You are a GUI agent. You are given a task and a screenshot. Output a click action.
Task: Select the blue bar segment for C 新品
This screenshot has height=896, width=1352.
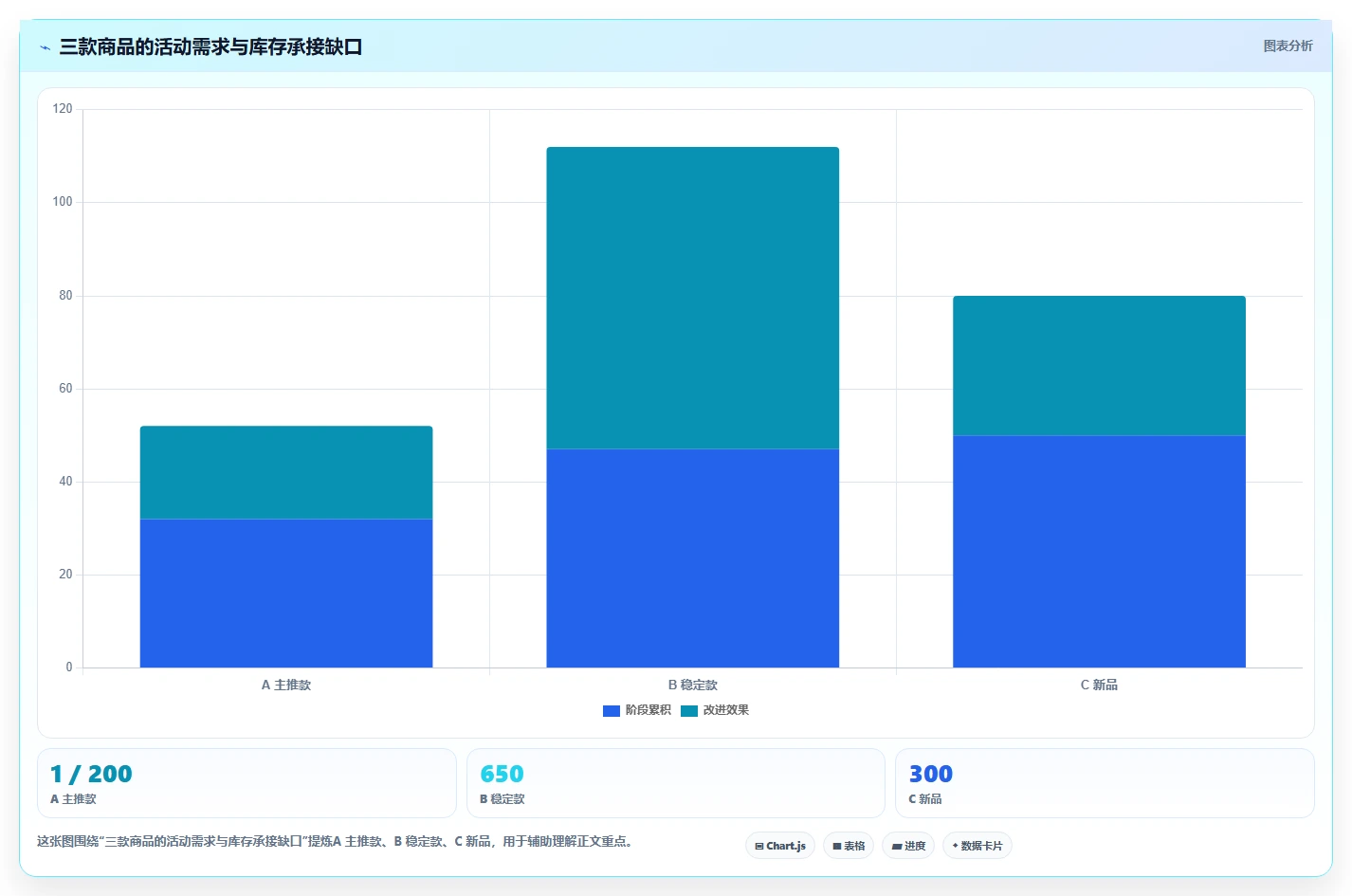(x=1099, y=552)
